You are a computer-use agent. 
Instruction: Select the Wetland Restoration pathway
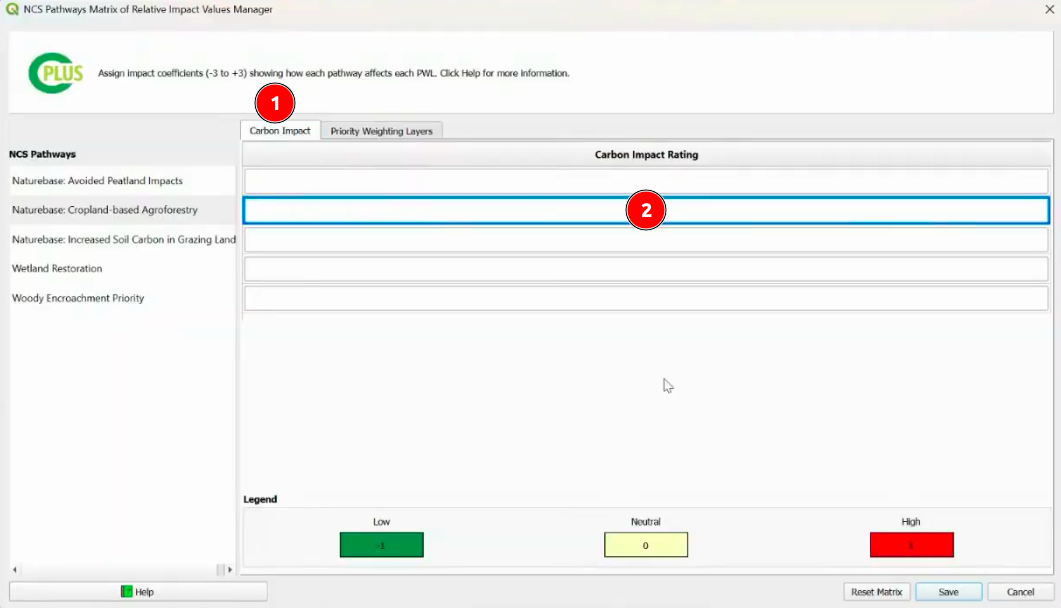57,269
